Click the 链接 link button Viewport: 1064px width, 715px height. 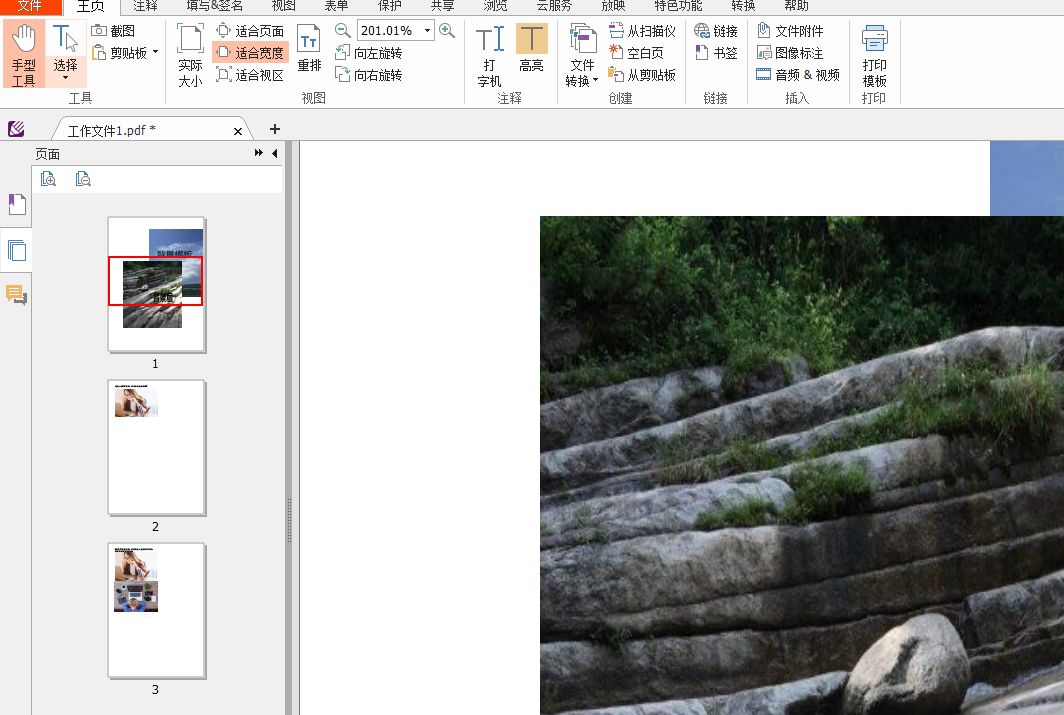point(716,31)
